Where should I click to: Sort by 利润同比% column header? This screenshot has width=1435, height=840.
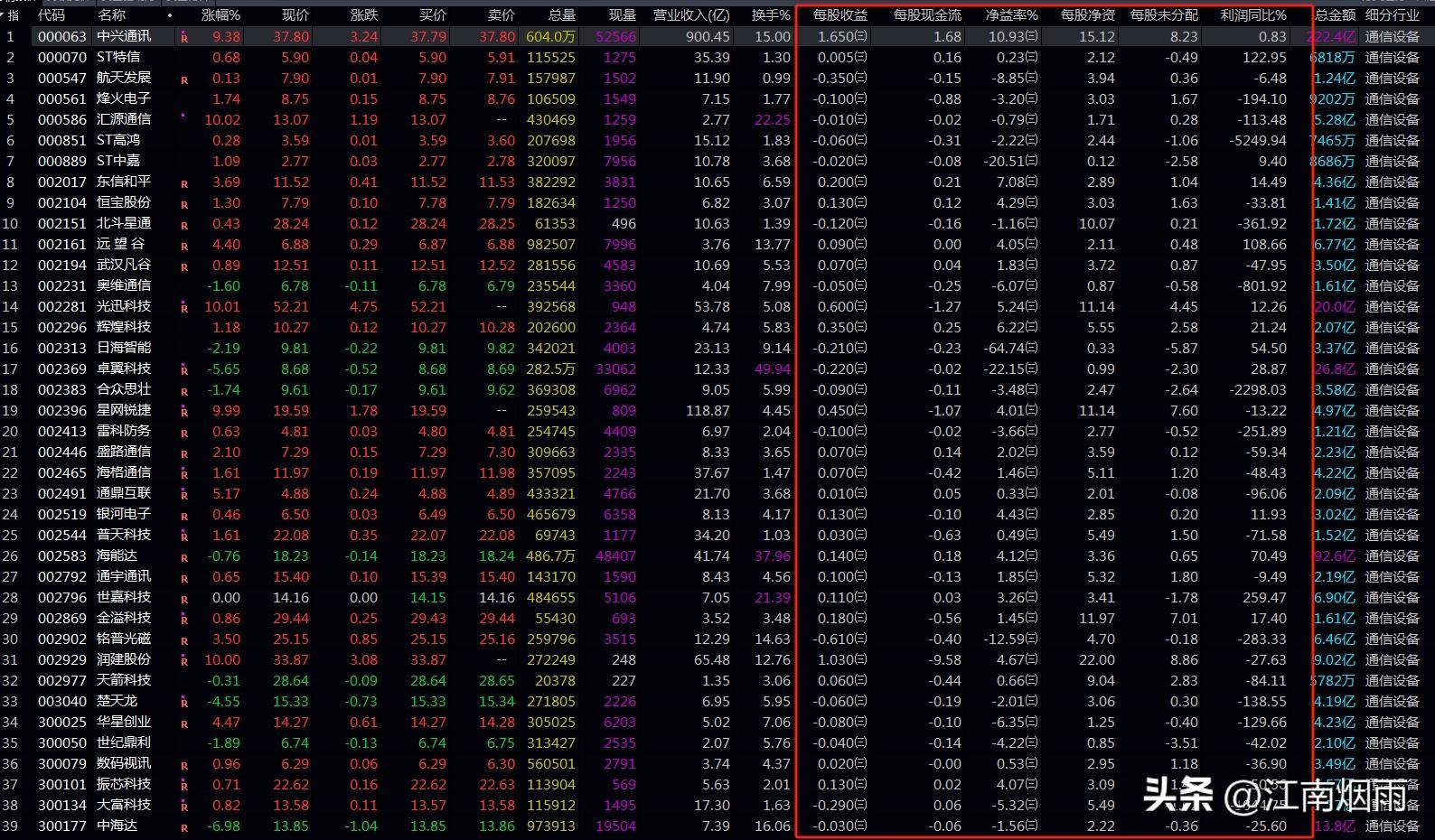point(1253,15)
